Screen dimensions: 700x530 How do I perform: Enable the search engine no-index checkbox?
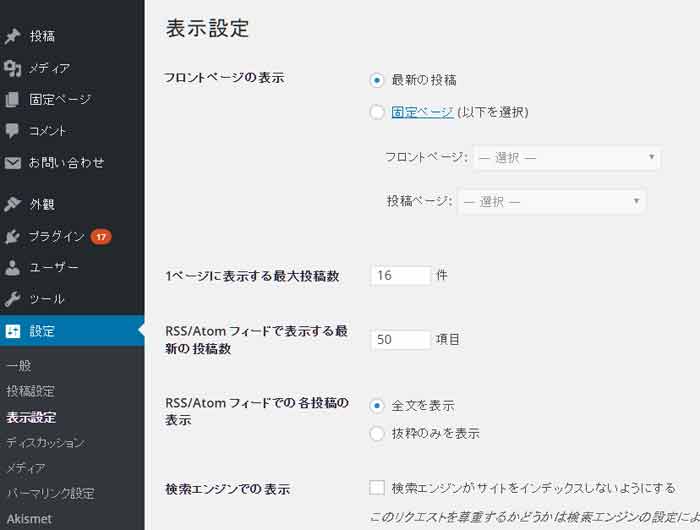pyautogui.click(x=377, y=488)
